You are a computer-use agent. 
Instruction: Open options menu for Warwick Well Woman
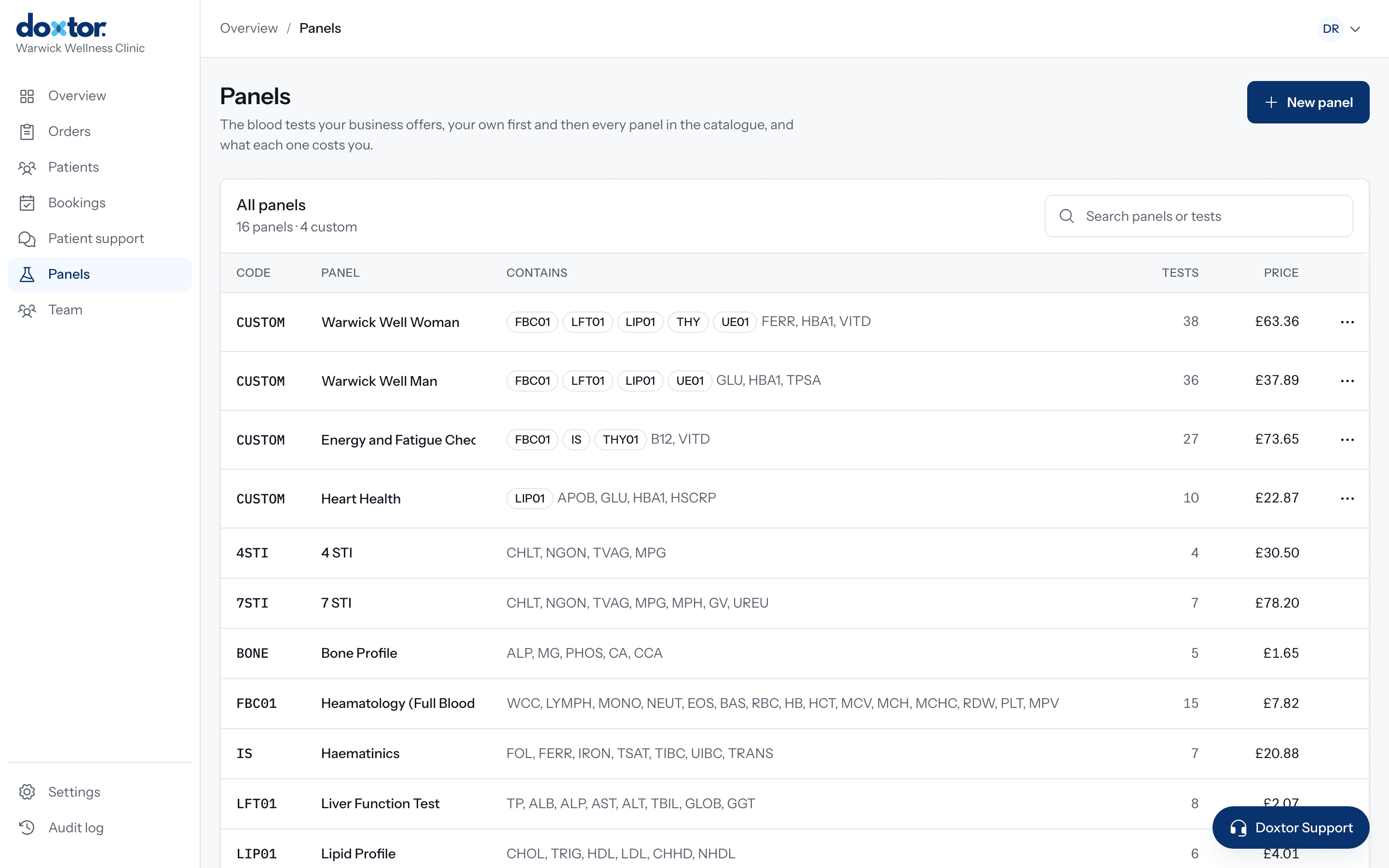point(1347,322)
